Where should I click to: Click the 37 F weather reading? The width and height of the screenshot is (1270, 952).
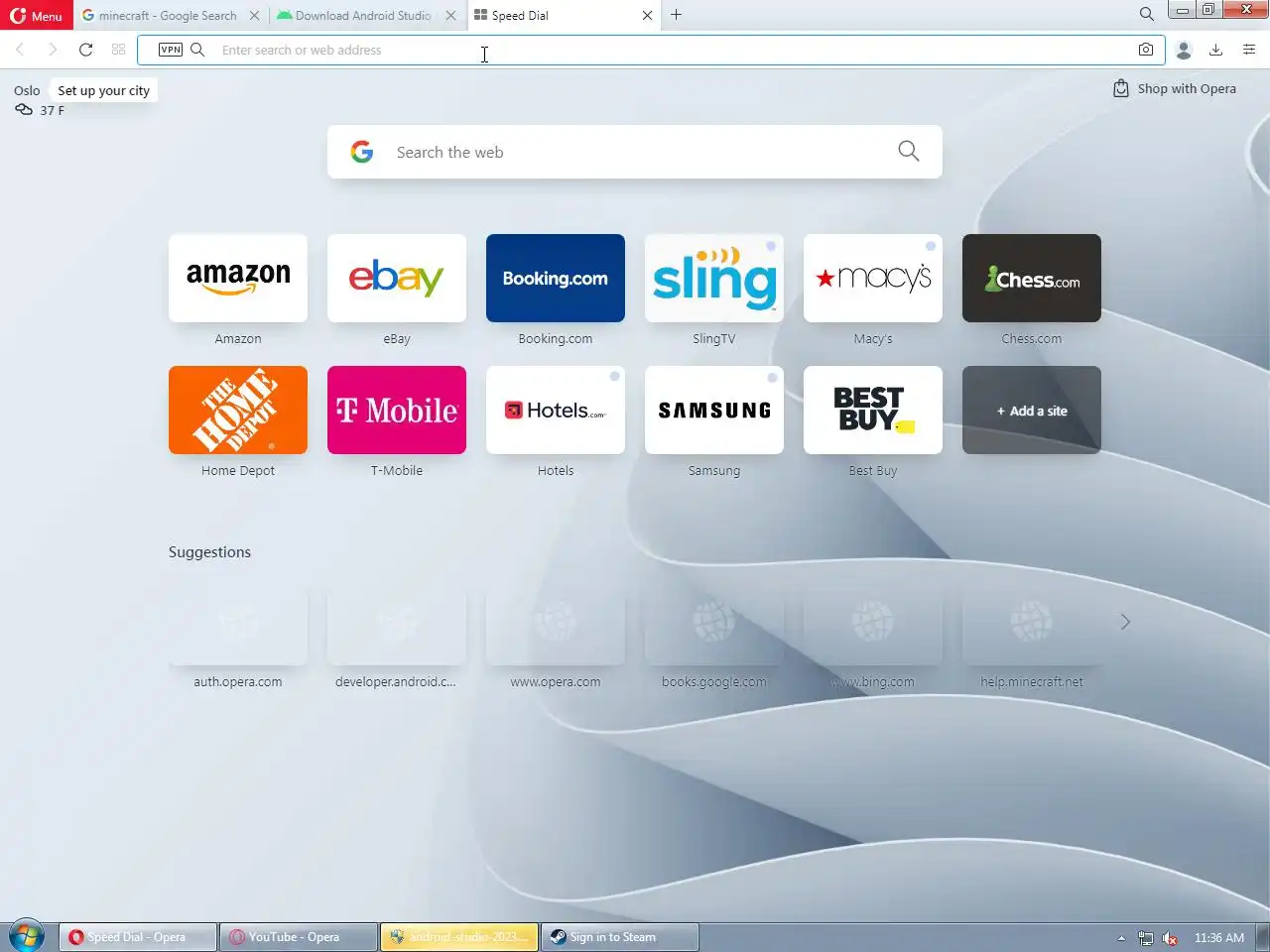[x=52, y=110]
